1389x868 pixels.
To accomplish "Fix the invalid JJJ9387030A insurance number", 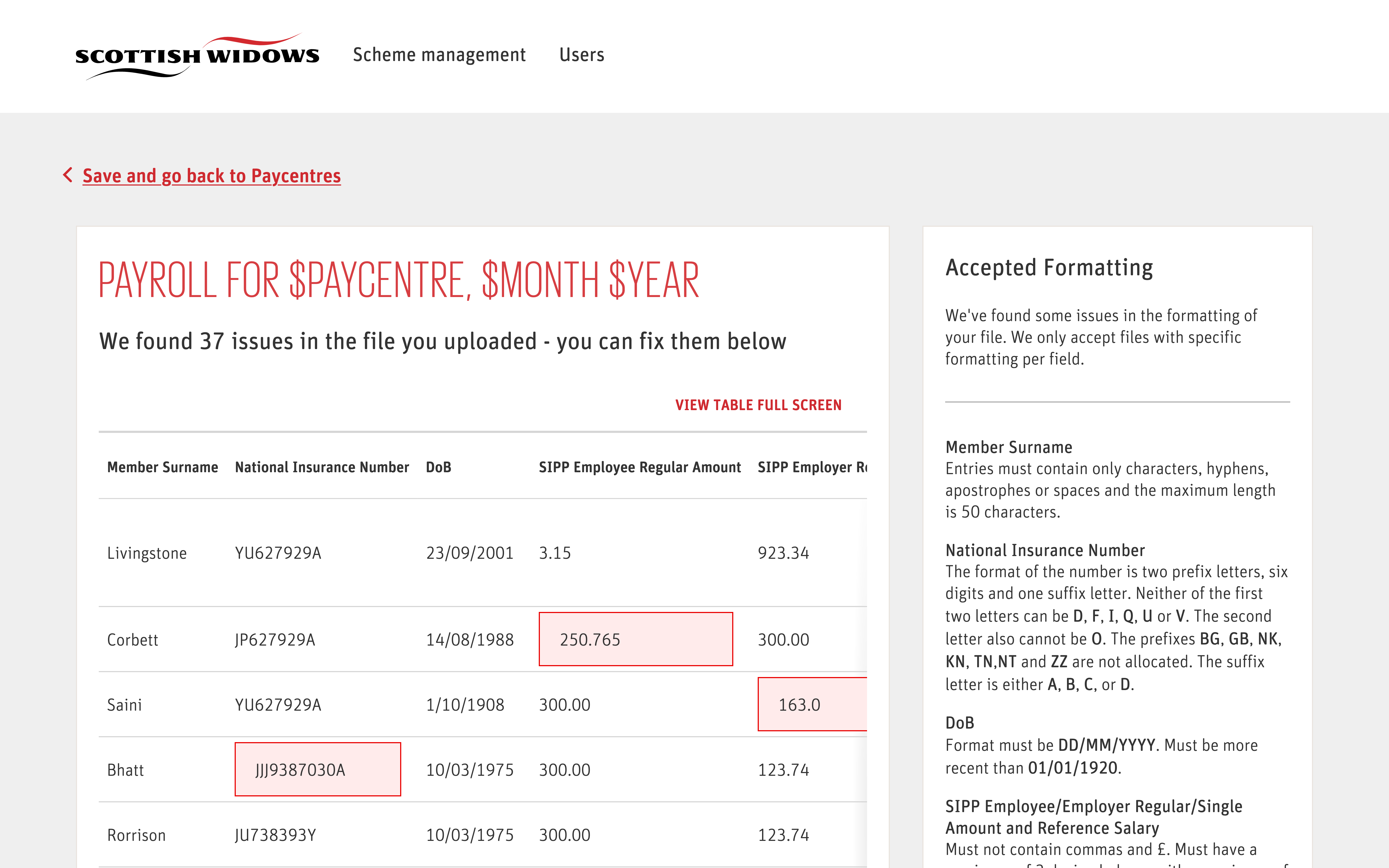I will 317,769.
